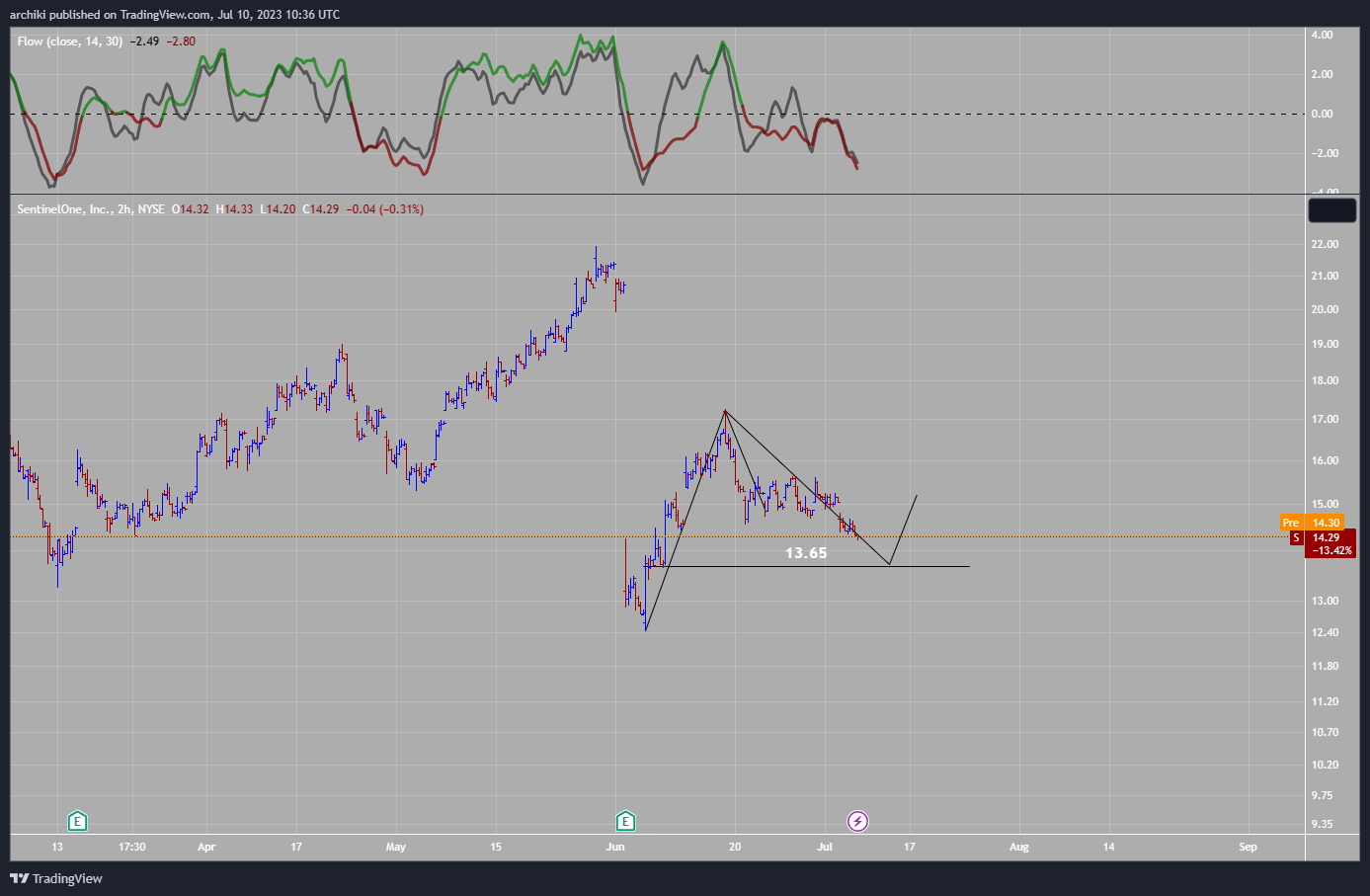Click the -0.04 (-0.31%) change in legend
Viewport: 1370px width, 896px height.
click(x=385, y=209)
